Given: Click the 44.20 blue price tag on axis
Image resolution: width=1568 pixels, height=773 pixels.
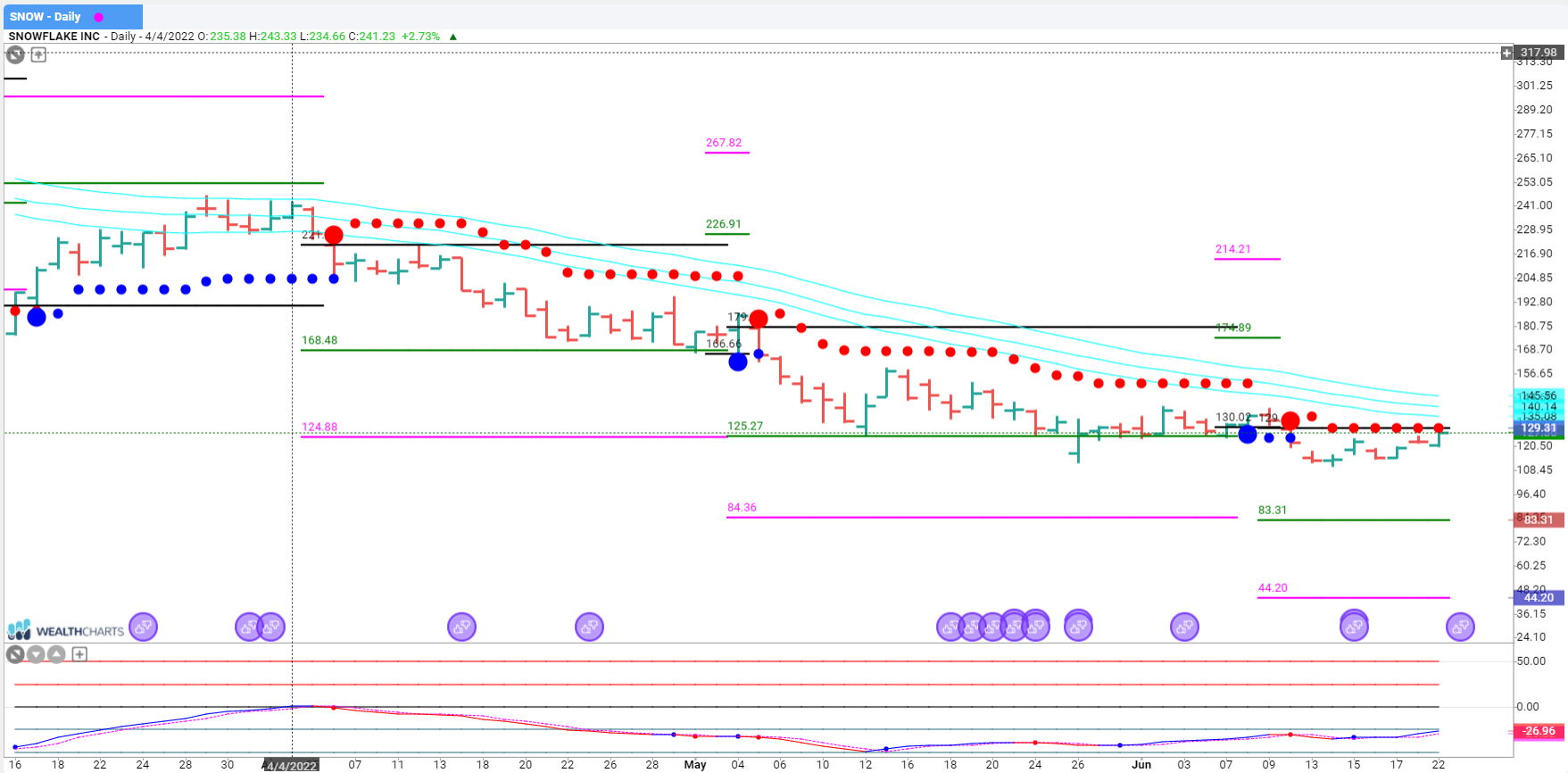Looking at the screenshot, I should click(x=1539, y=598).
